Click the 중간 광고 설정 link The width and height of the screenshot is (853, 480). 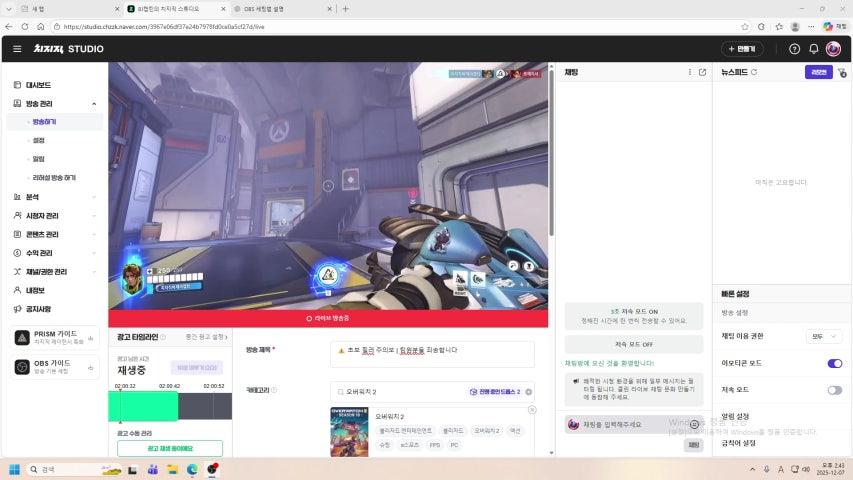coord(206,337)
